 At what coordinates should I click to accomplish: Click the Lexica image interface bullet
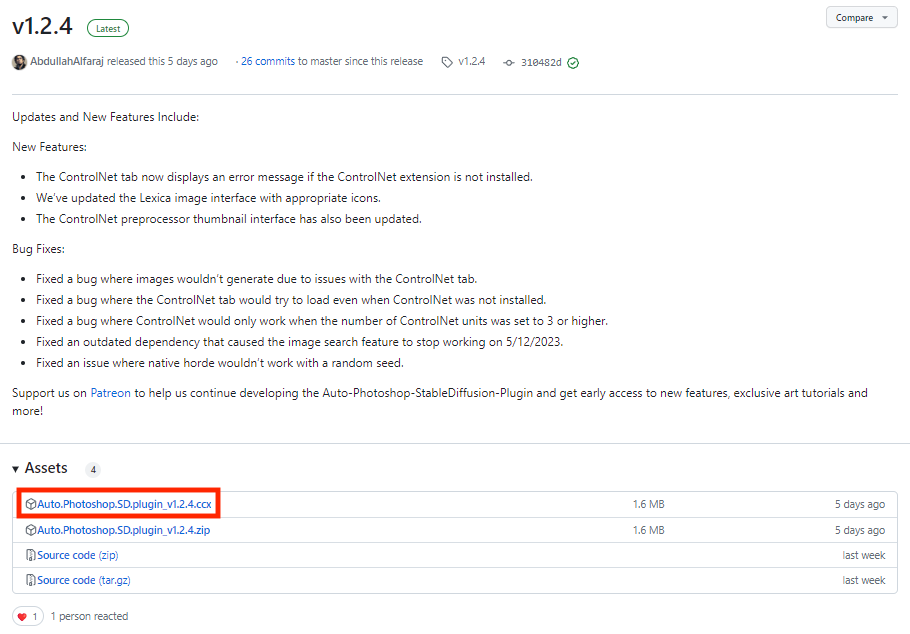[208, 198]
